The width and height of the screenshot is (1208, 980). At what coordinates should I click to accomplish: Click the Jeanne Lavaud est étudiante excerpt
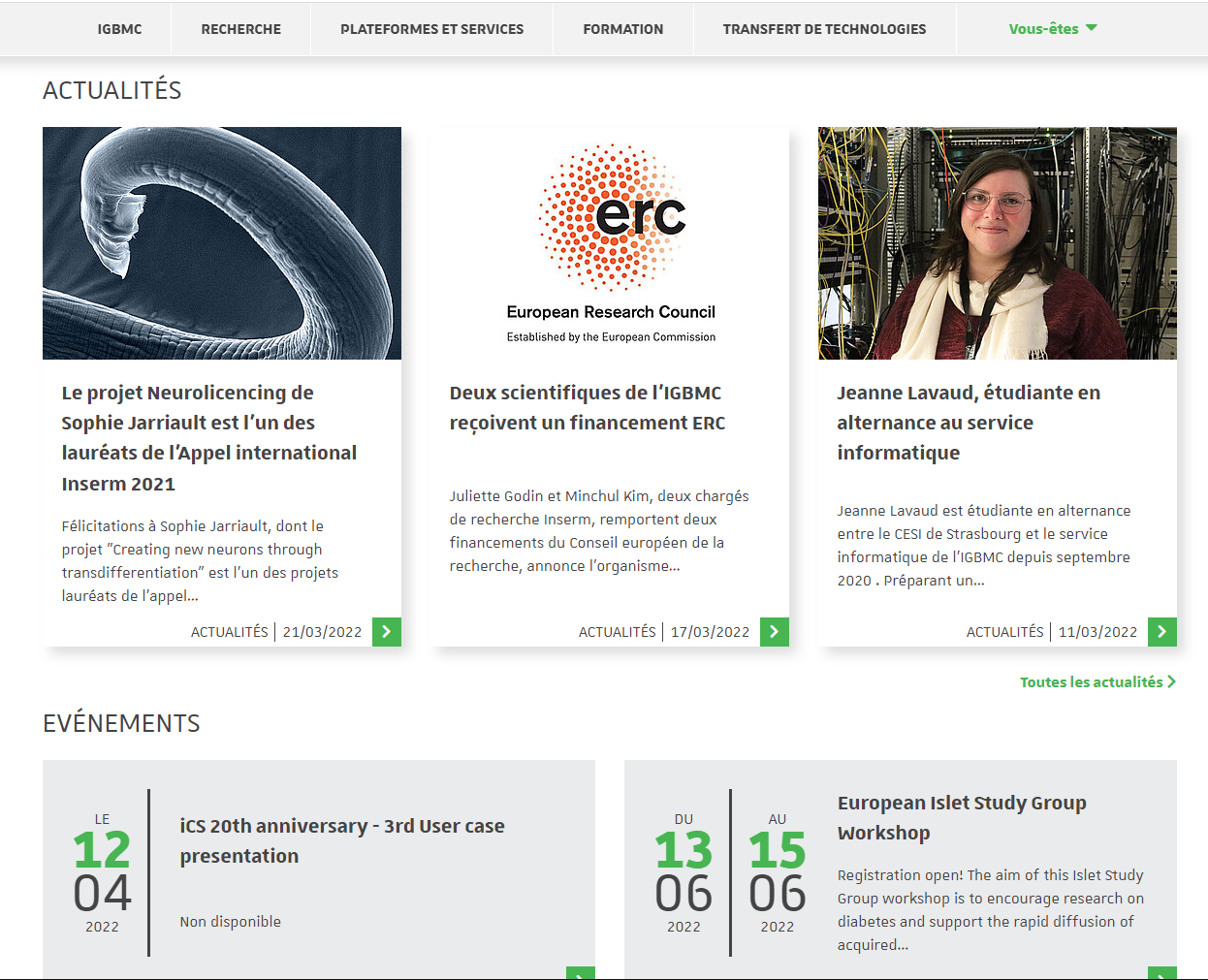[984, 546]
